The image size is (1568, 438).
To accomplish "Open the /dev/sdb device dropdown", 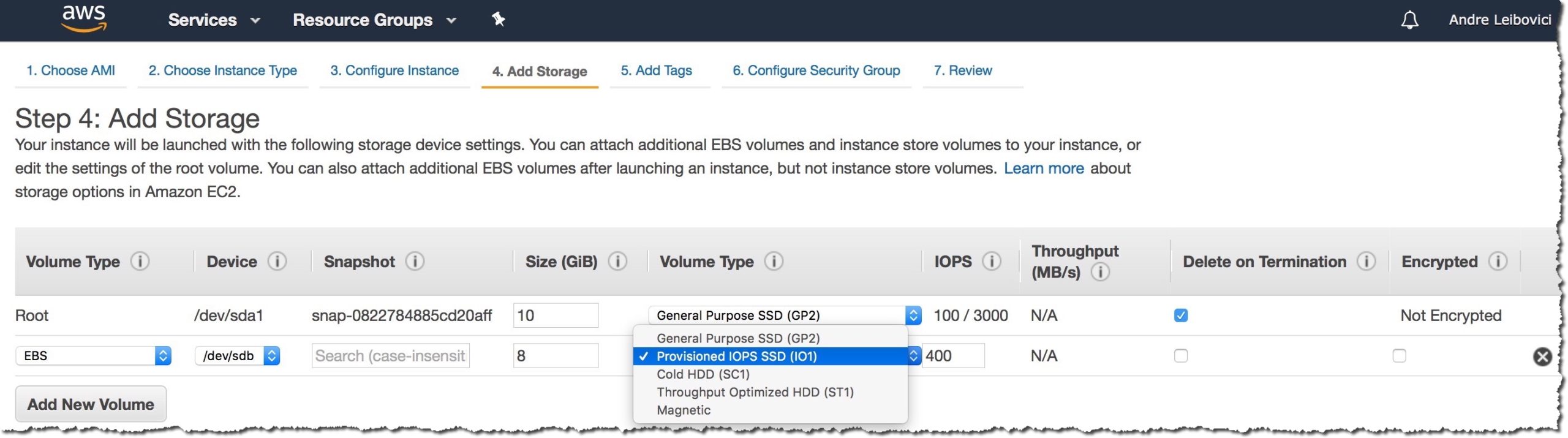I will 238,356.
